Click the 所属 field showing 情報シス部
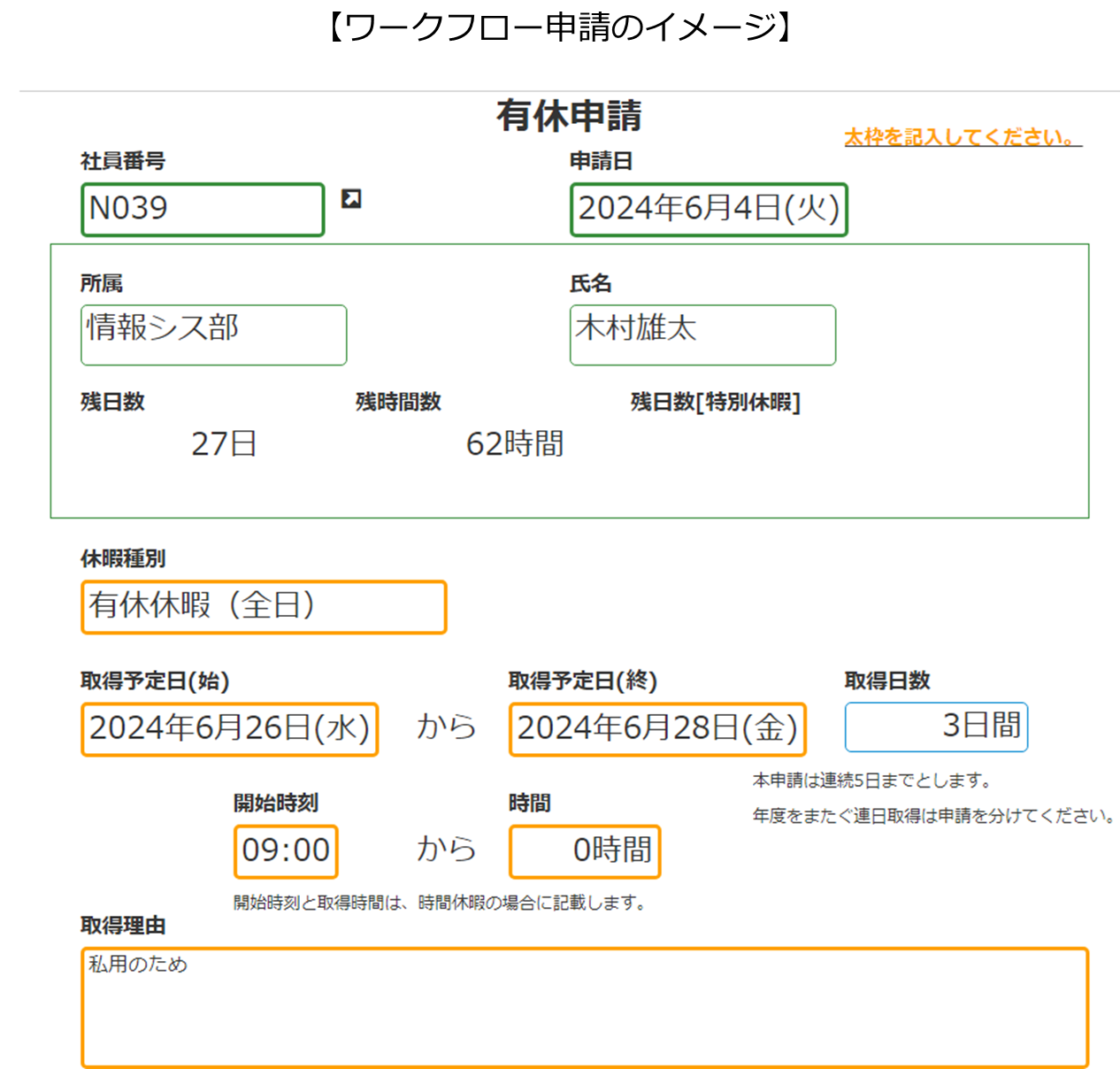Screen dimensions: 1120x1069 213,335
